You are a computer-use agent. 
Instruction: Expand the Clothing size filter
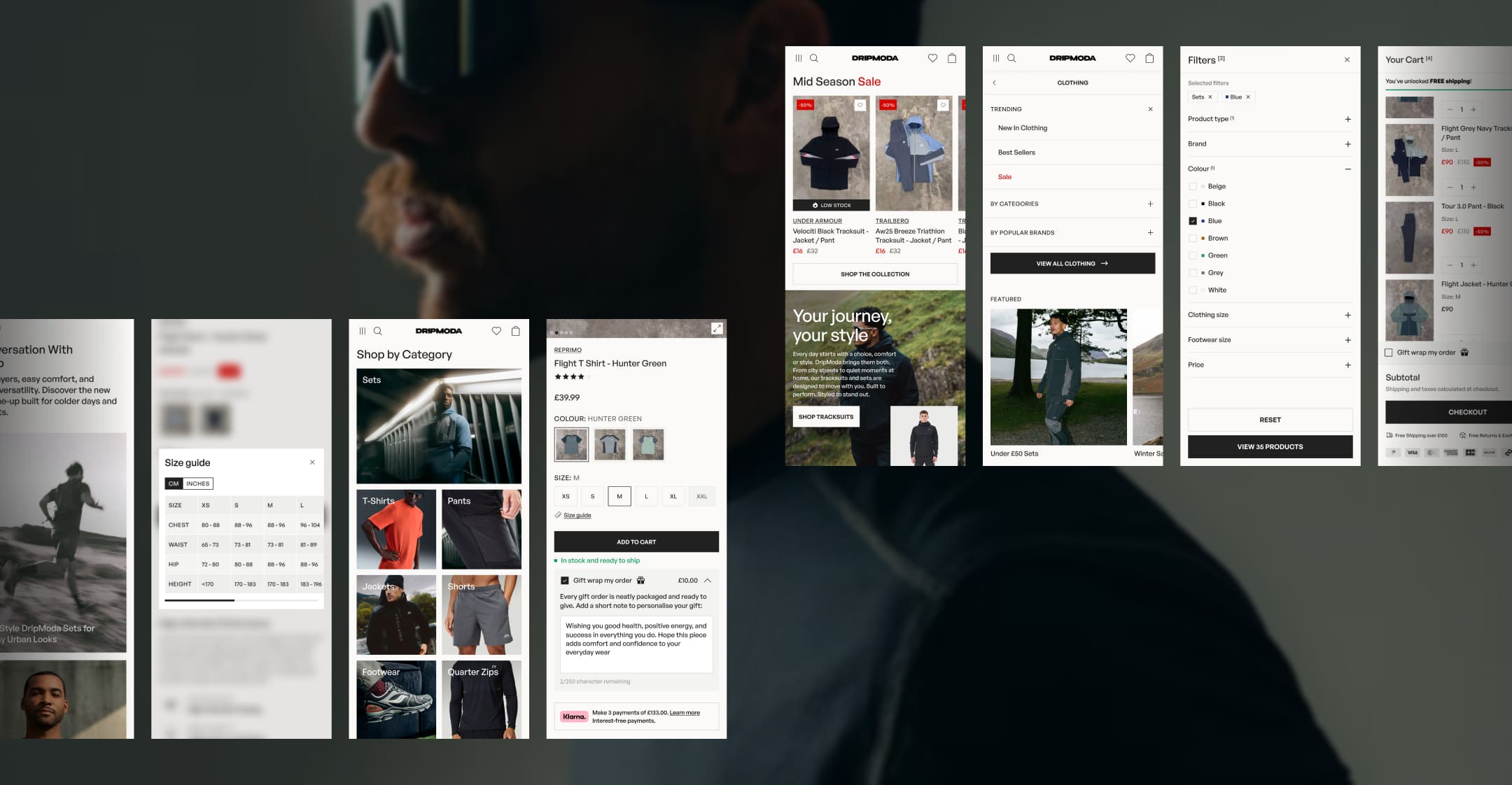coord(1347,316)
